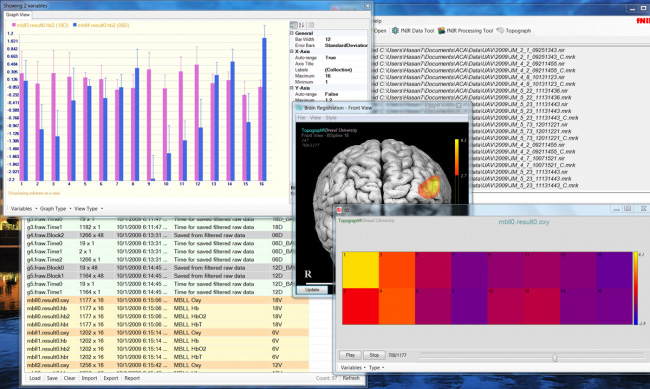Select the mbll0.result0.hb2 row
The width and height of the screenshot is (650, 389).
click(167, 316)
